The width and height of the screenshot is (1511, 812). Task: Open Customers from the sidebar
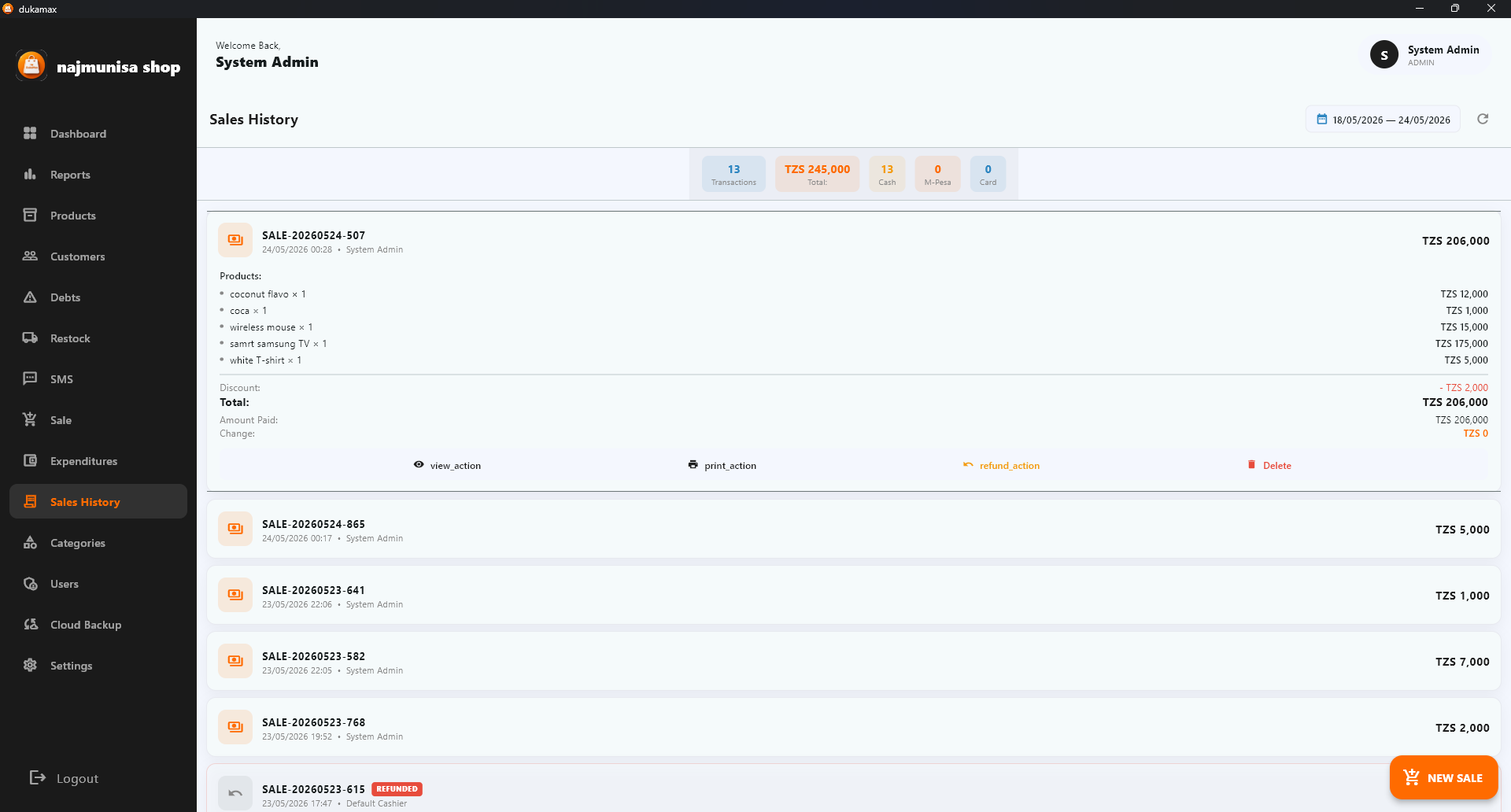pyautogui.click(x=98, y=257)
